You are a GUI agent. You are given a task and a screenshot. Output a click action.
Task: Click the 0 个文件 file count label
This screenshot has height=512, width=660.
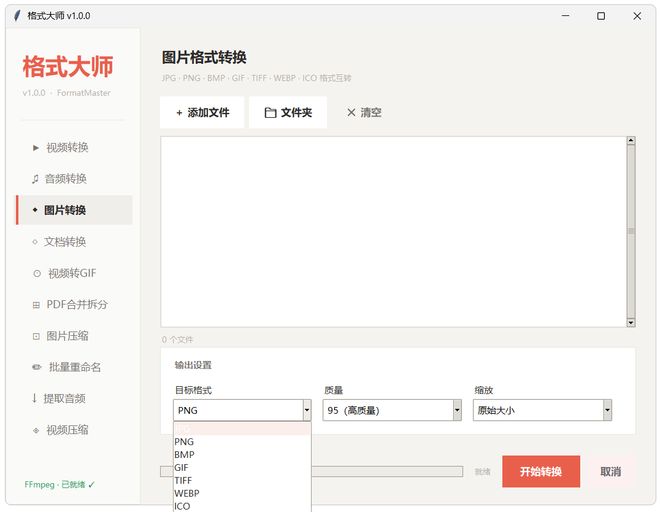point(177,339)
